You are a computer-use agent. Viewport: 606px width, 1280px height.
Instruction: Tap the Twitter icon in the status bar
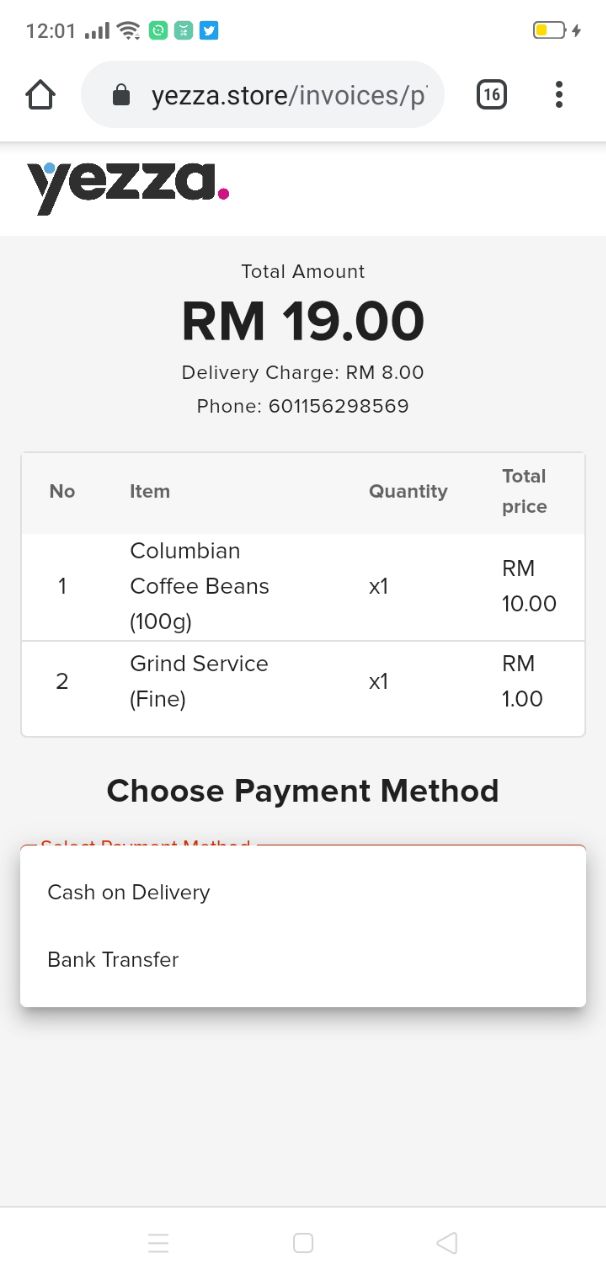coord(207,31)
